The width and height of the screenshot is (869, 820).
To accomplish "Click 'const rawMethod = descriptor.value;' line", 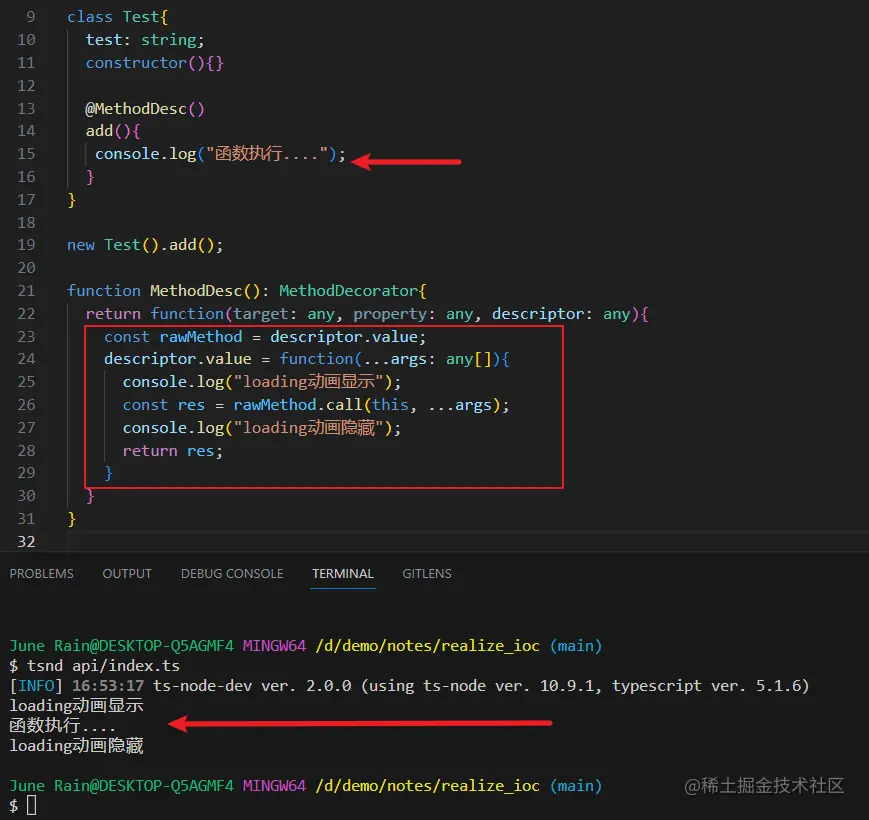I will (x=265, y=337).
